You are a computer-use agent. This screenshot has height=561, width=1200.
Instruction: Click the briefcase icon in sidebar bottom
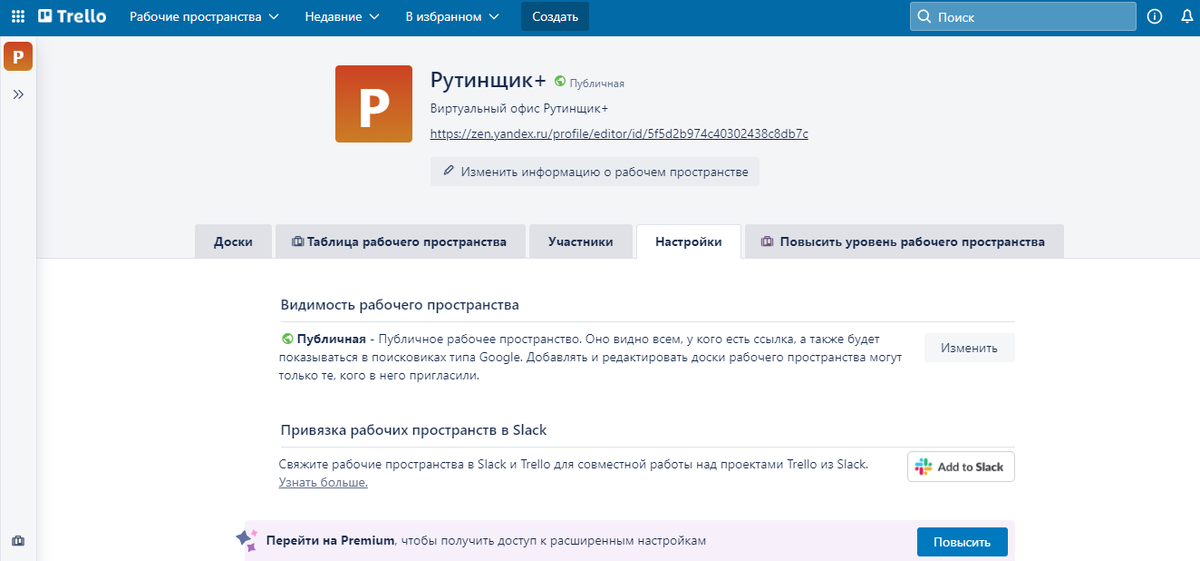point(18,541)
